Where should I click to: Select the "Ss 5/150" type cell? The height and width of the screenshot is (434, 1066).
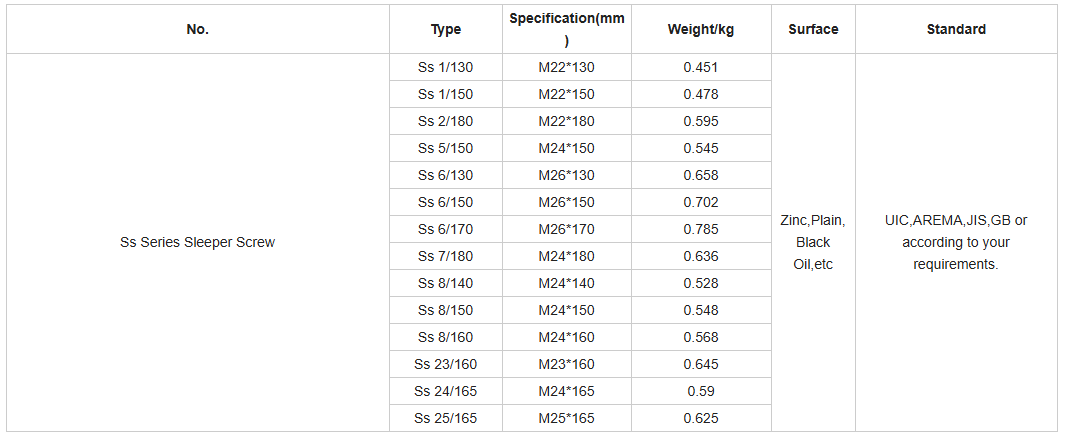(x=445, y=148)
